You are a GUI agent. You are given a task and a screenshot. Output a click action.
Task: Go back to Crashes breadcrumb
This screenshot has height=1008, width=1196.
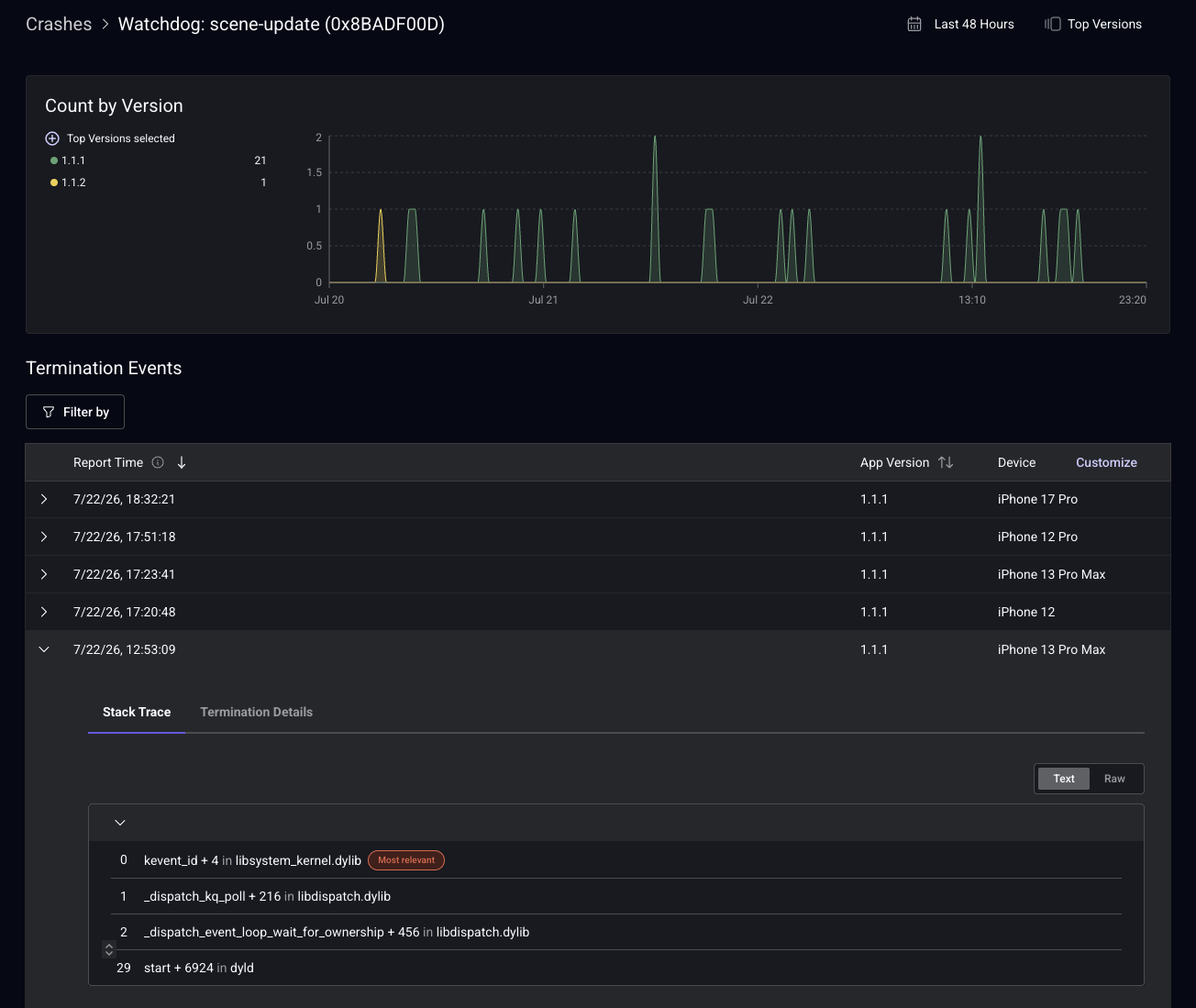coord(59,24)
